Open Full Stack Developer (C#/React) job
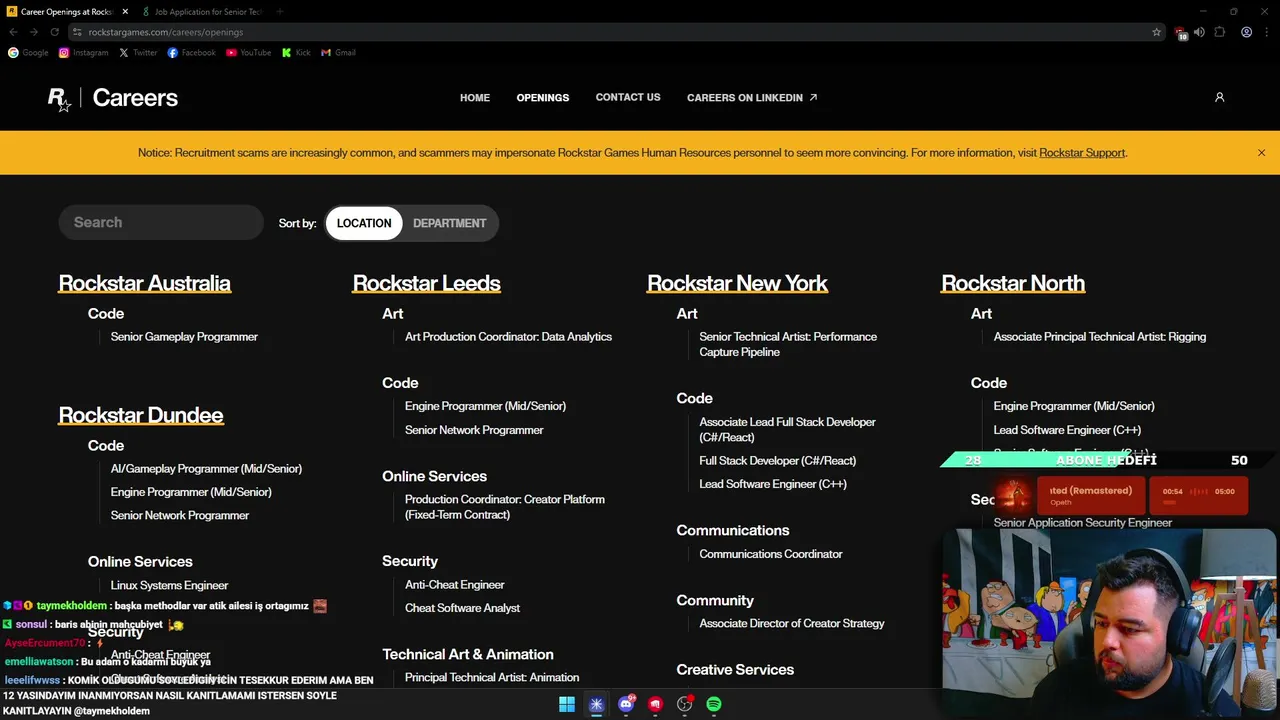1280x720 pixels. [778, 461]
